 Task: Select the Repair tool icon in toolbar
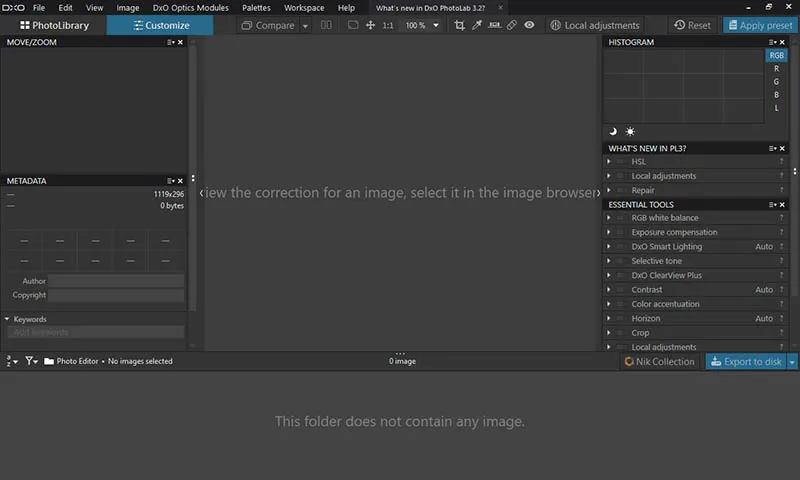pos(511,25)
